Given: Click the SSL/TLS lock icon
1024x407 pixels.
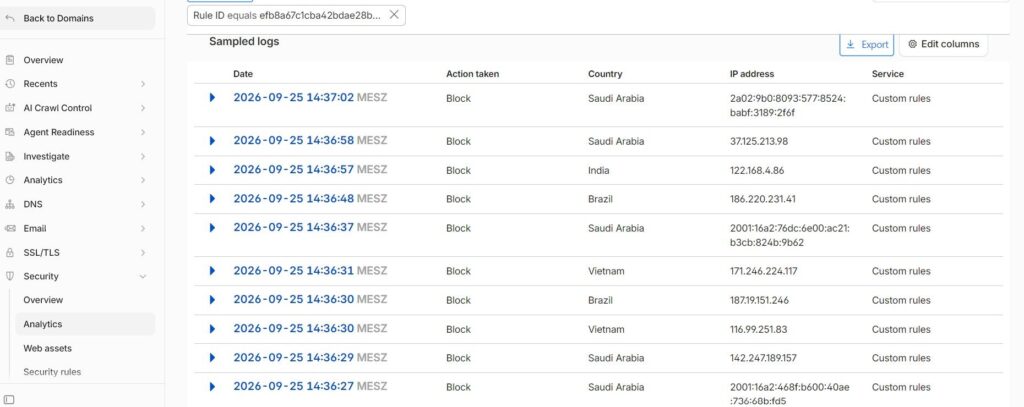Looking at the screenshot, I should tap(10, 252).
